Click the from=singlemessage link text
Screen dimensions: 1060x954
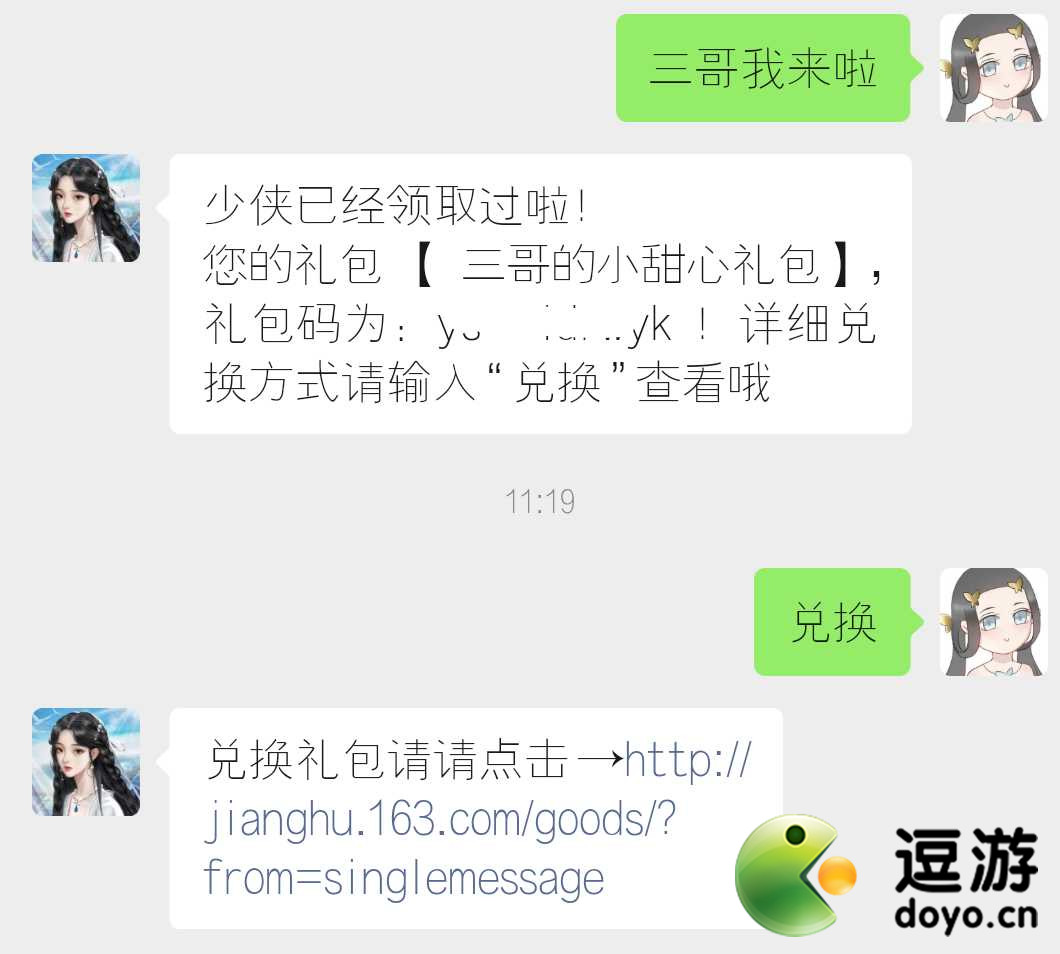[404, 878]
